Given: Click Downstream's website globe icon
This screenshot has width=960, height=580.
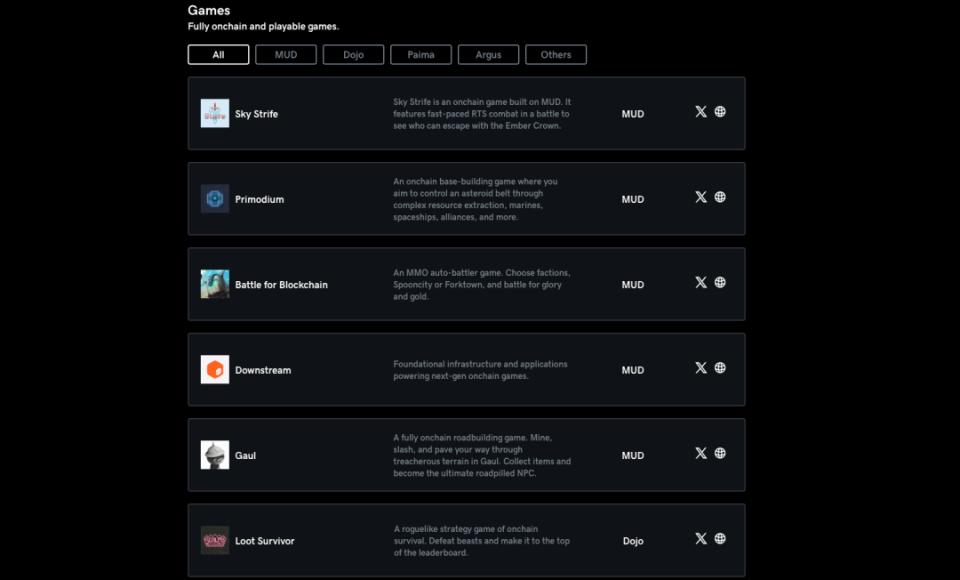Looking at the screenshot, I should pyautogui.click(x=720, y=367).
